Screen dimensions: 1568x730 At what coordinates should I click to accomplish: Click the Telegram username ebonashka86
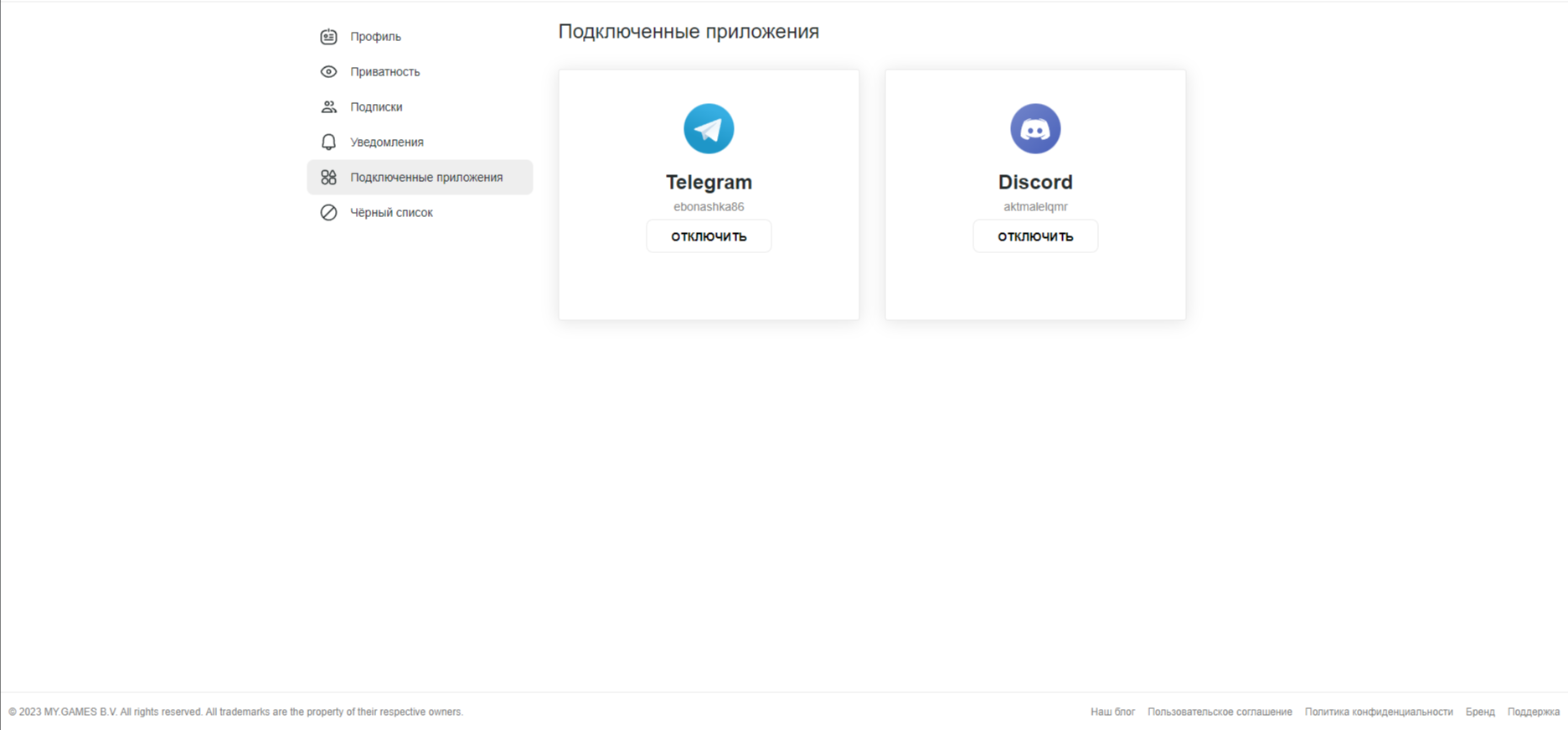click(x=709, y=207)
